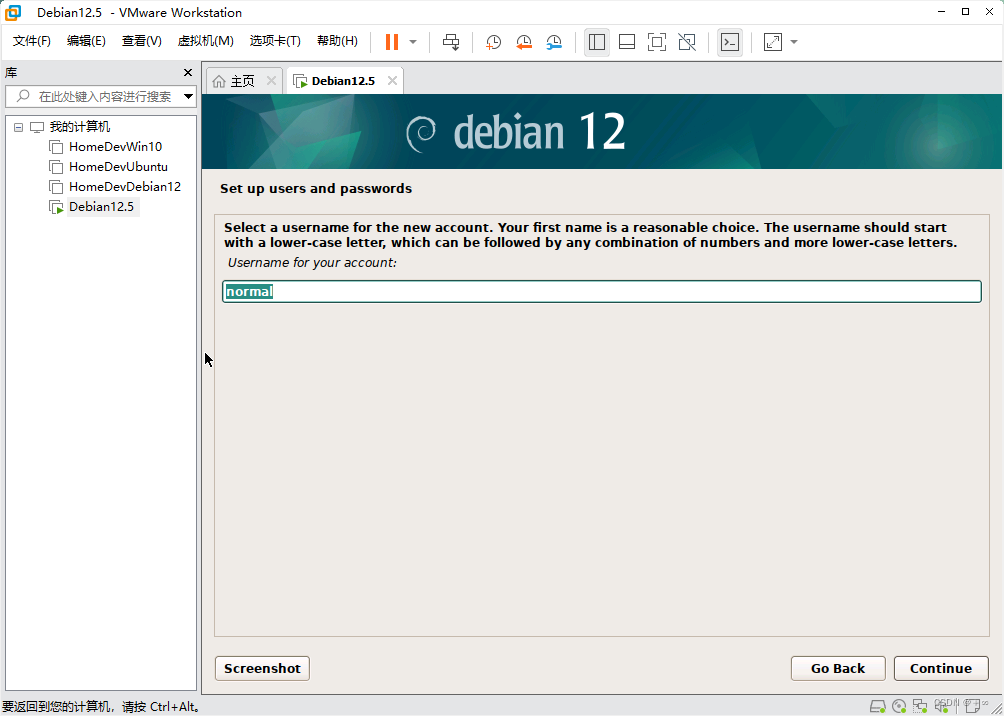Screen dimensions: 1004x716
Task: Open the full screen dropdown arrow
Action: pos(793,41)
